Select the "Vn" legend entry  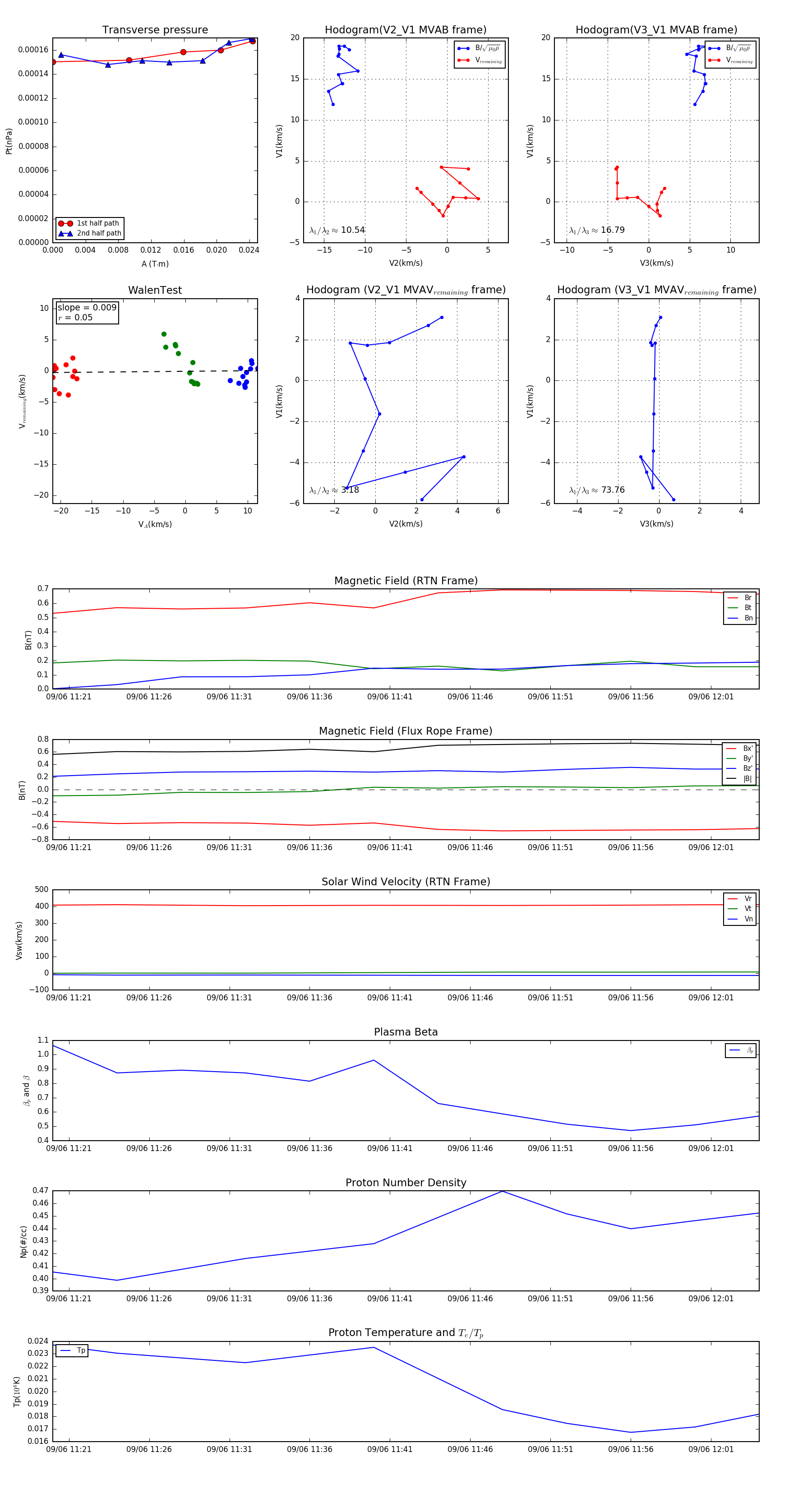click(740, 919)
